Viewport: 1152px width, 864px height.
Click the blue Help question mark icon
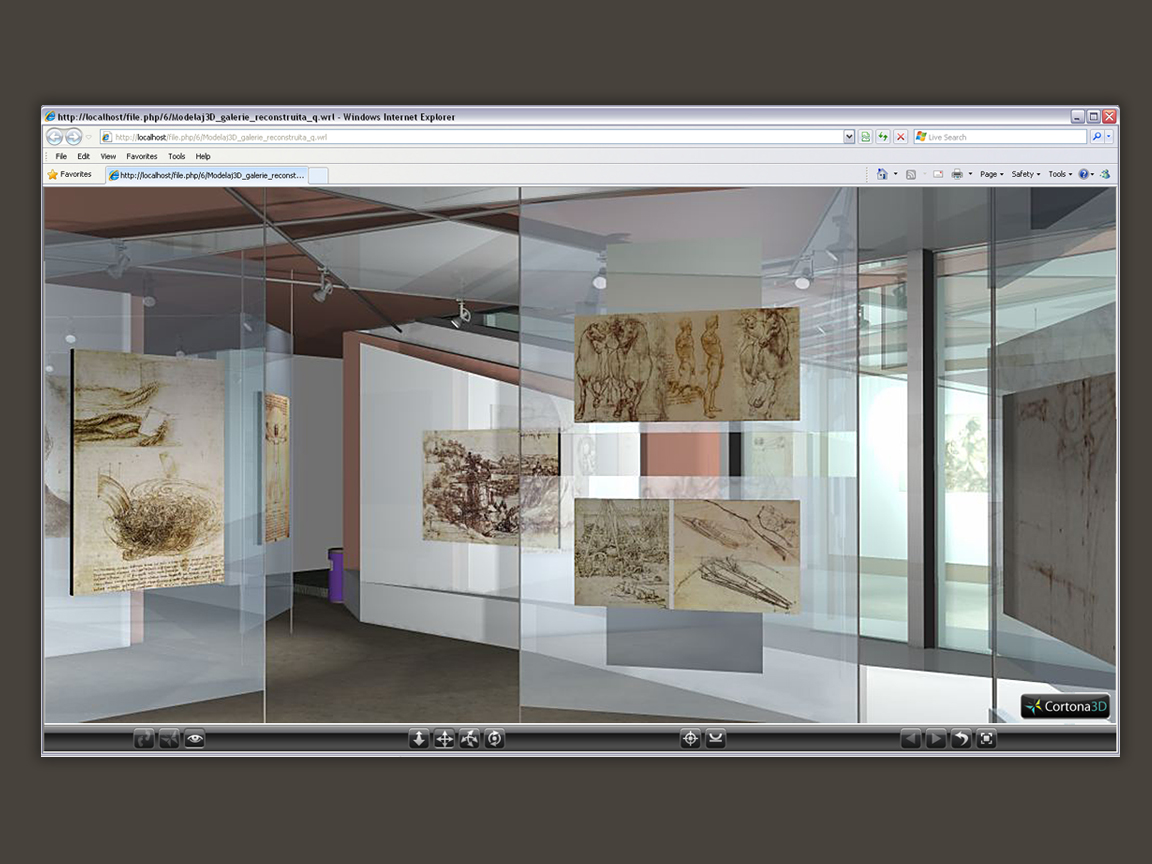1083,174
